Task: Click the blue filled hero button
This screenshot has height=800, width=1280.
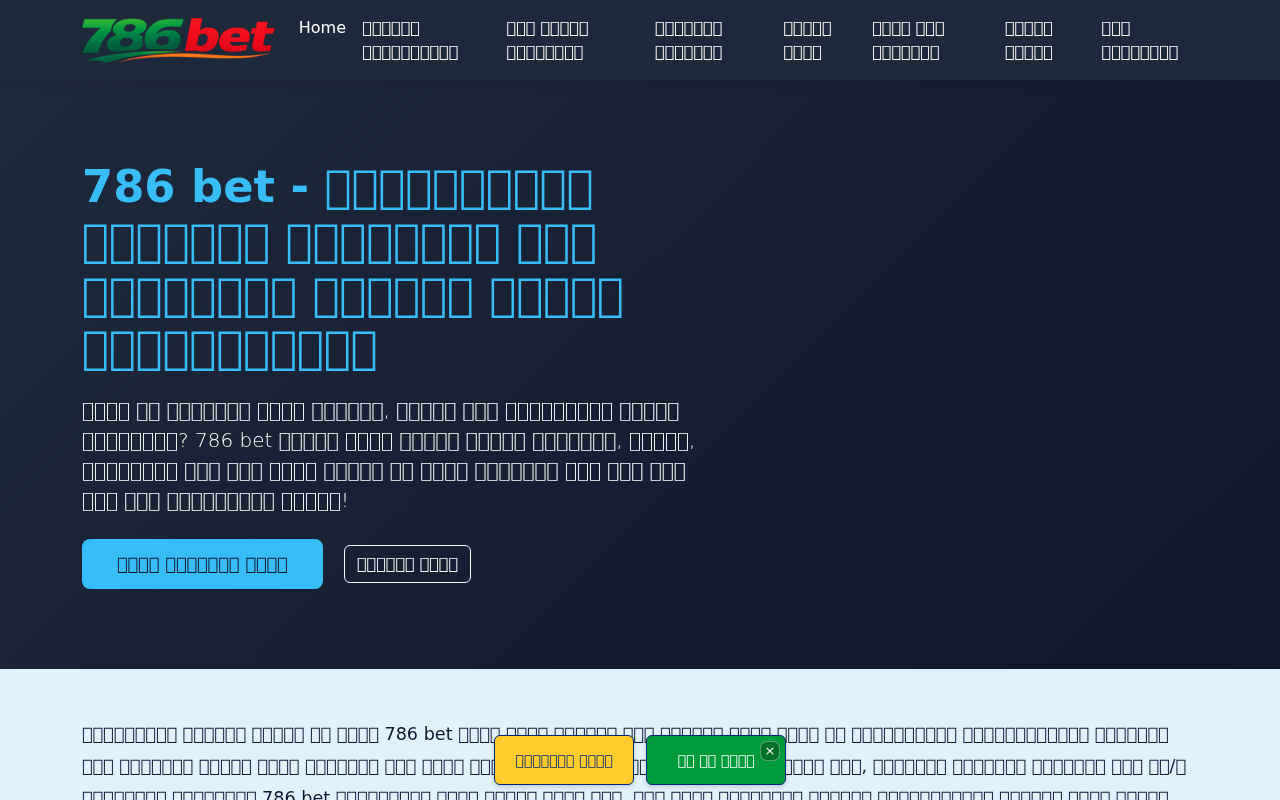Action: click(202, 564)
